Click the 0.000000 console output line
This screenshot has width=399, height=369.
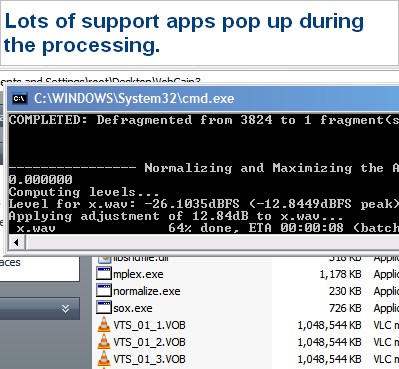point(40,180)
